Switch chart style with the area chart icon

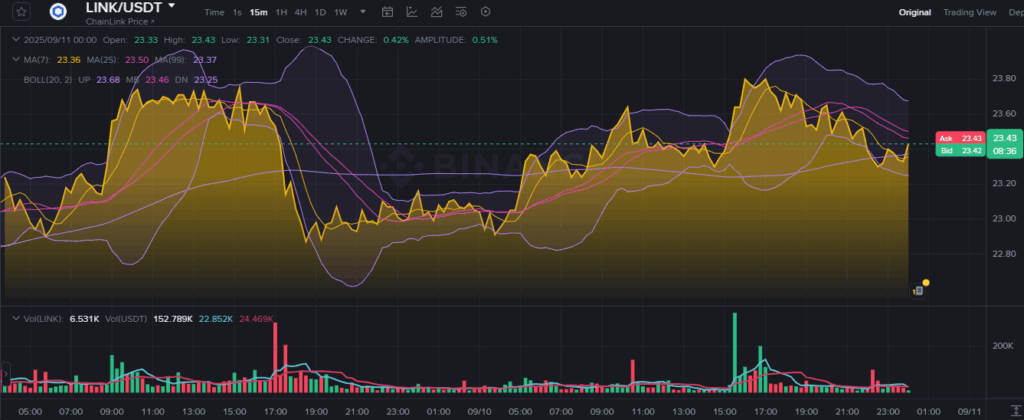(437, 12)
